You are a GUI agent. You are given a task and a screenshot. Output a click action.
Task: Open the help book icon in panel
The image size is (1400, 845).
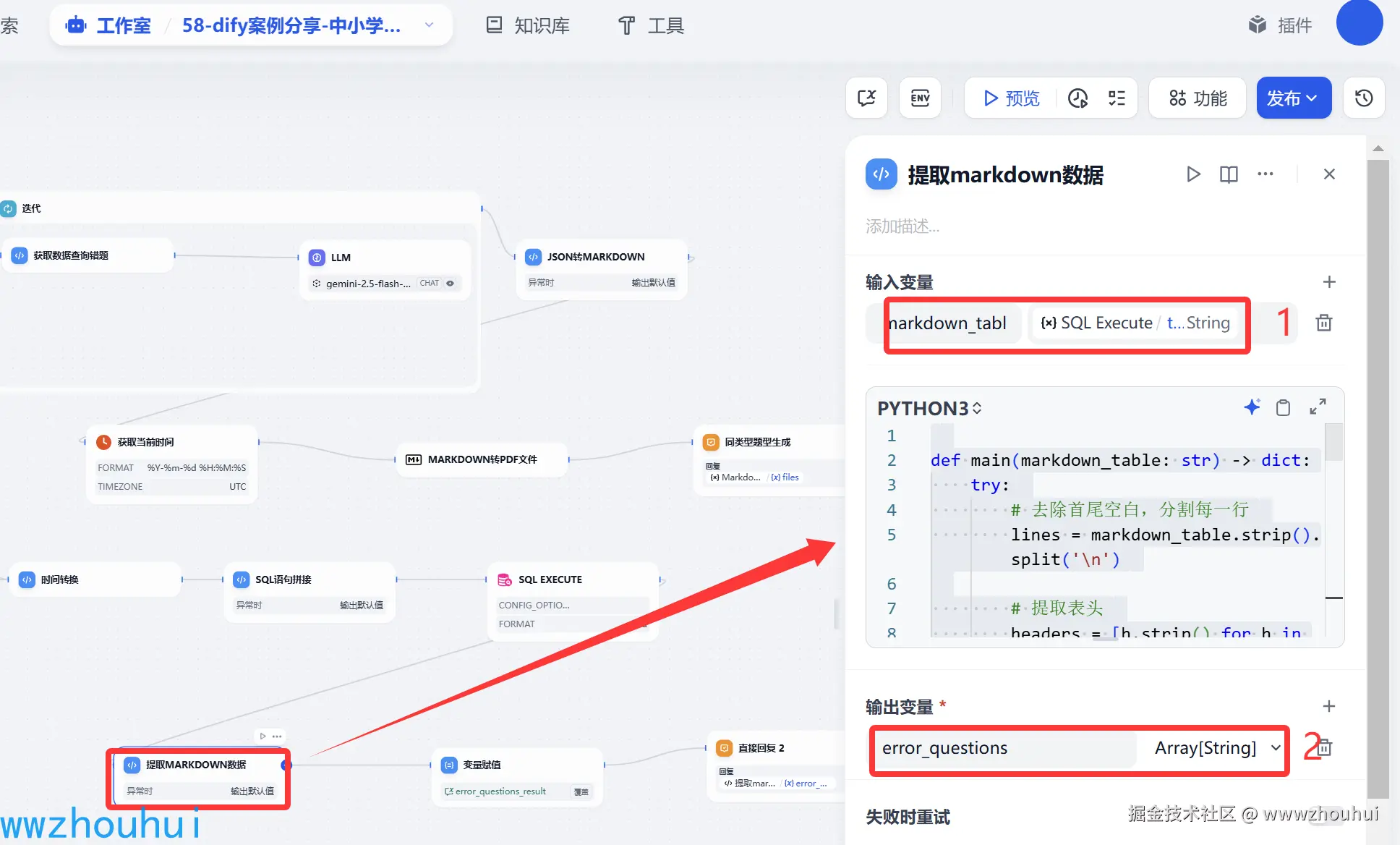1229,174
